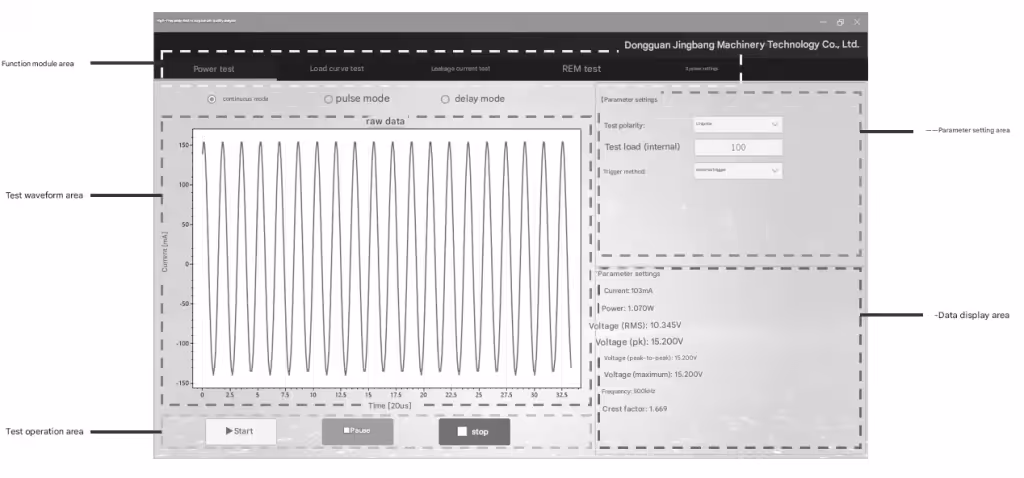The width and height of the screenshot is (1024, 478).
Task: Click the stop button
Action: [x=474, y=432]
